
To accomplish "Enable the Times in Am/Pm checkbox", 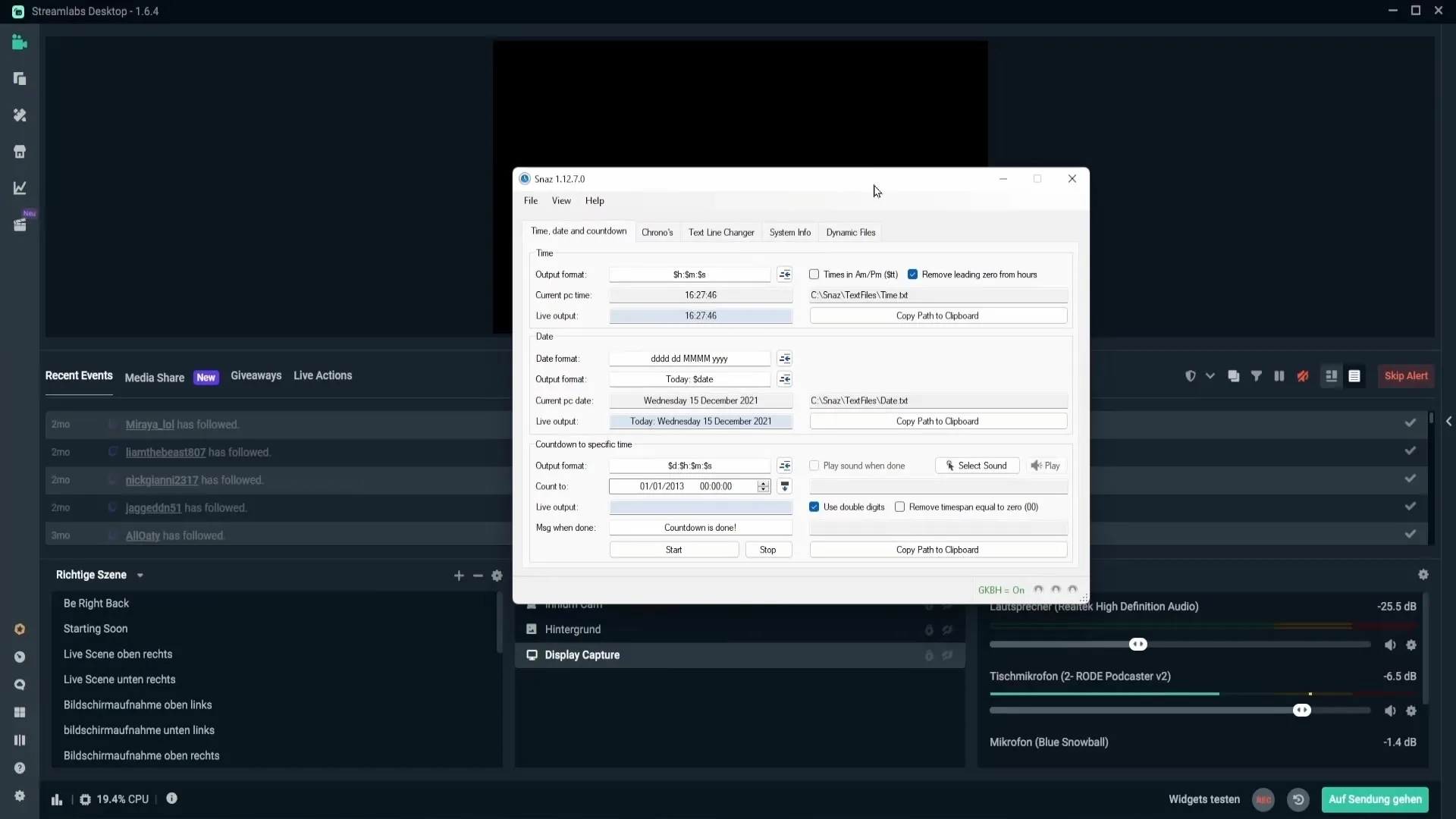I will [x=814, y=275].
